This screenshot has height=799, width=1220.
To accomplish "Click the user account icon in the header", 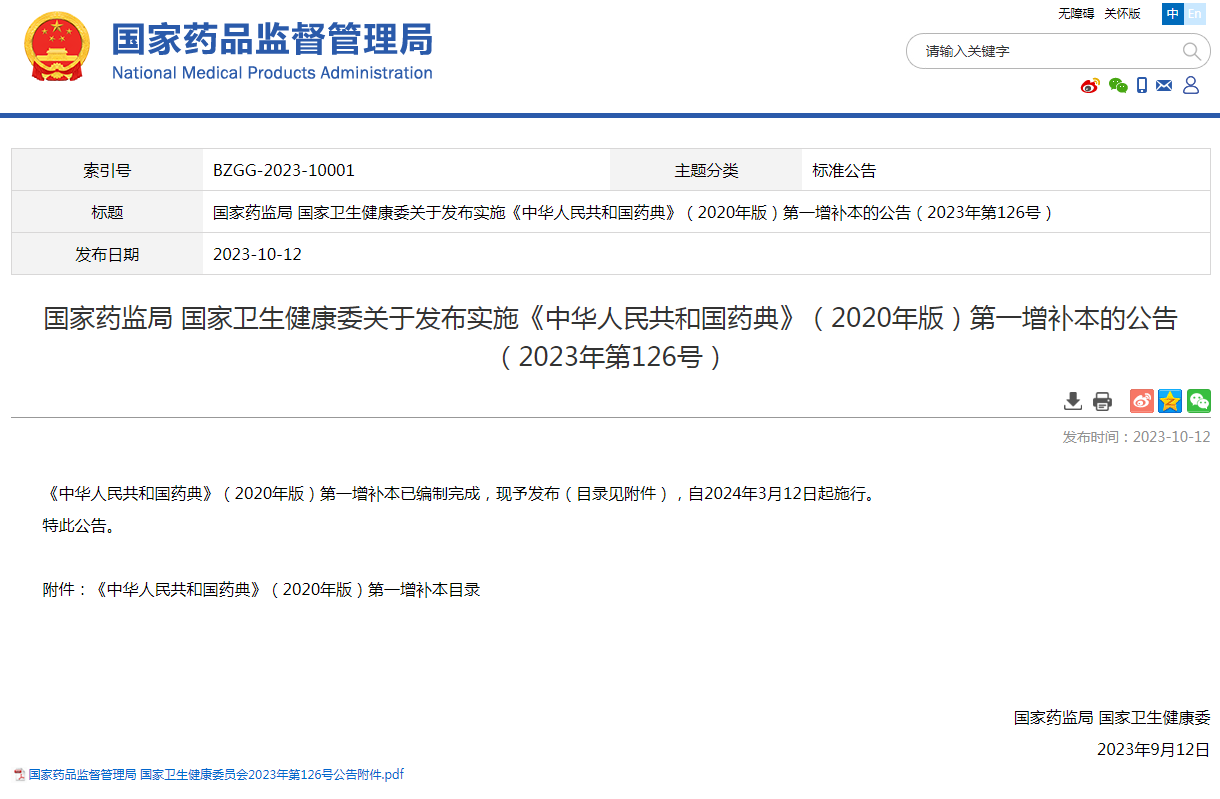I will pos(1191,86).
